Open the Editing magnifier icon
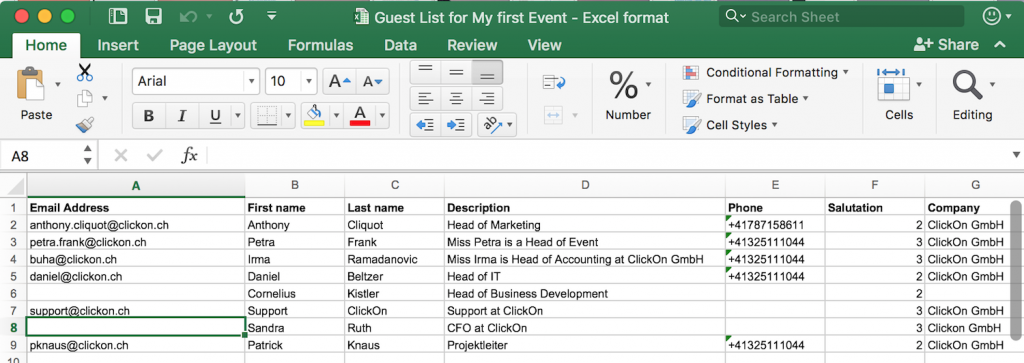Screen dimensions: 1024x363 click(966, 85)
